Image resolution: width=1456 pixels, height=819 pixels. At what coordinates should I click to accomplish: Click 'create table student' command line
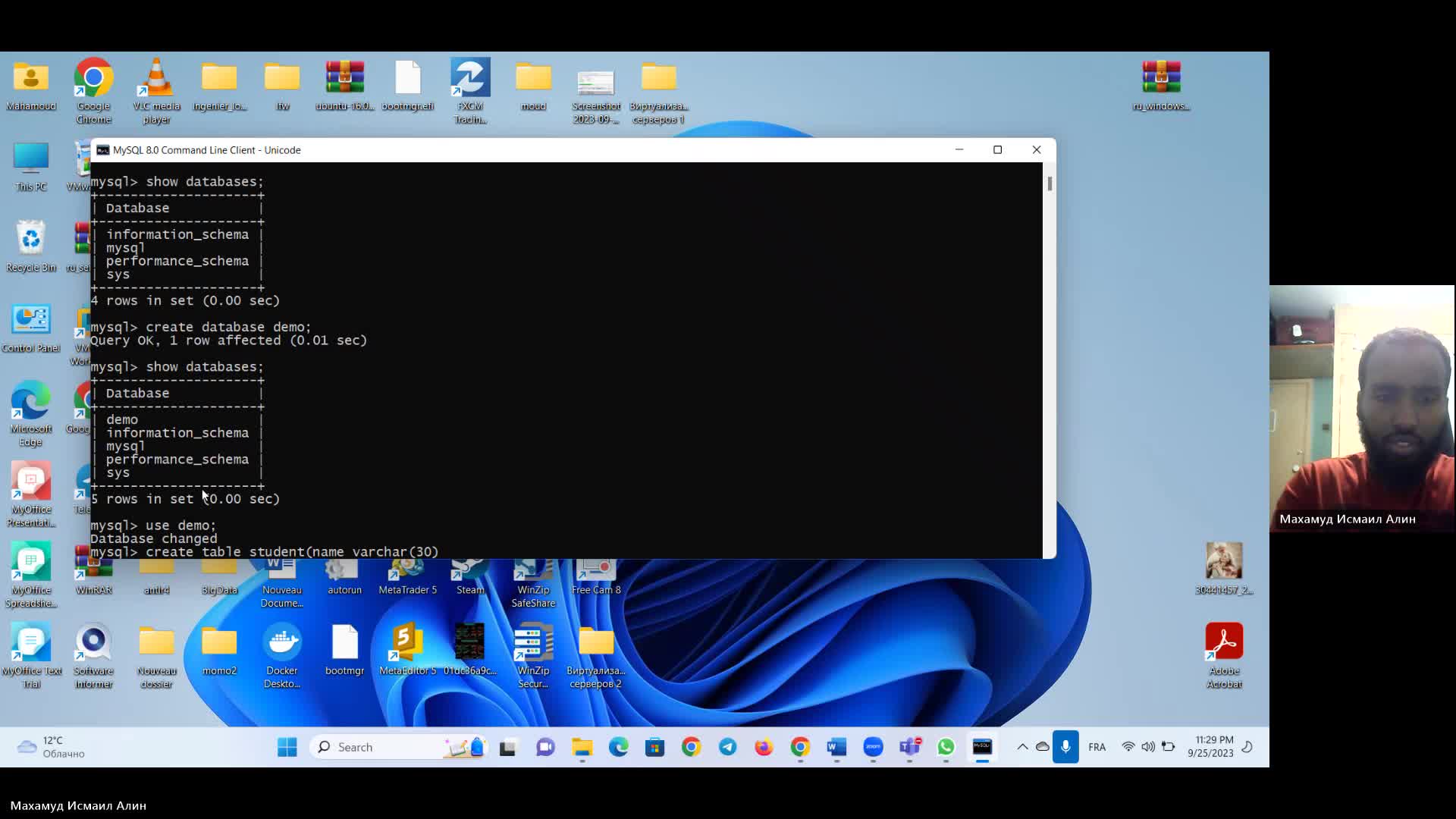(265, 552)
